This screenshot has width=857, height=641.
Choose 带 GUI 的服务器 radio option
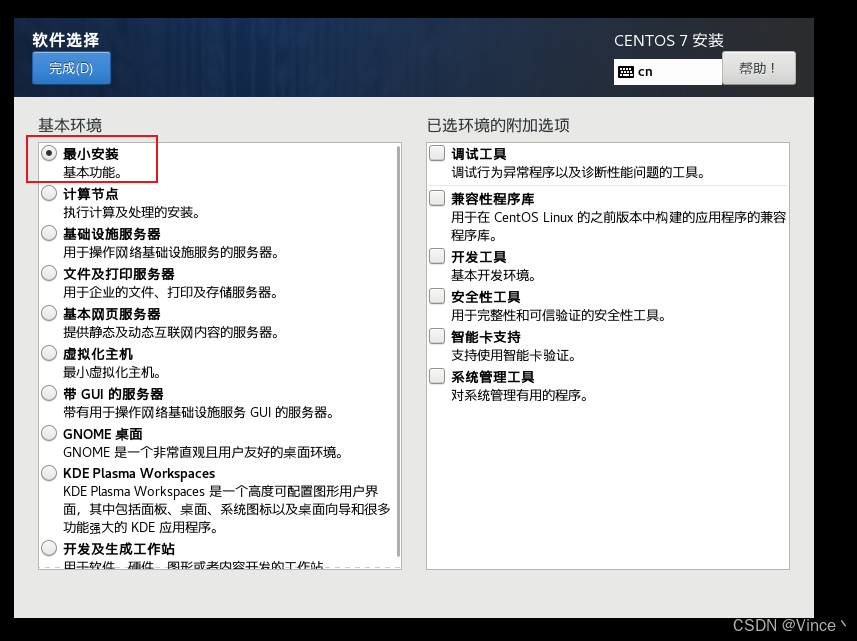(x=49, y=393)
